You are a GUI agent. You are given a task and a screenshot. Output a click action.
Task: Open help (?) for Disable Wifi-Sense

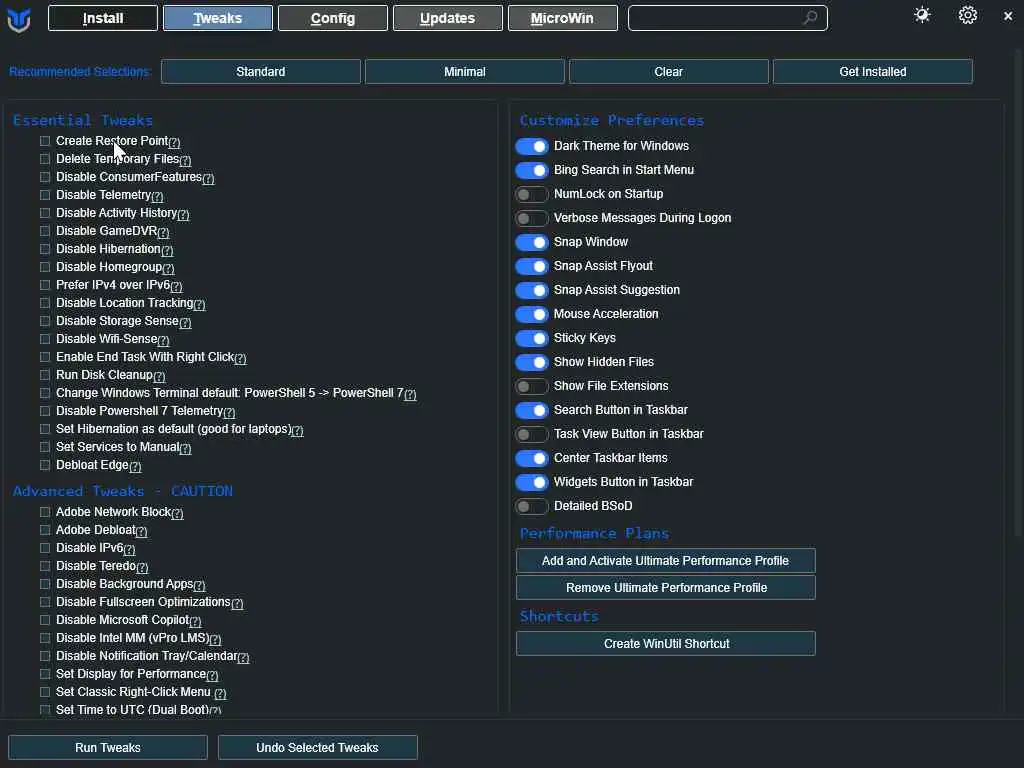[163, 340]
